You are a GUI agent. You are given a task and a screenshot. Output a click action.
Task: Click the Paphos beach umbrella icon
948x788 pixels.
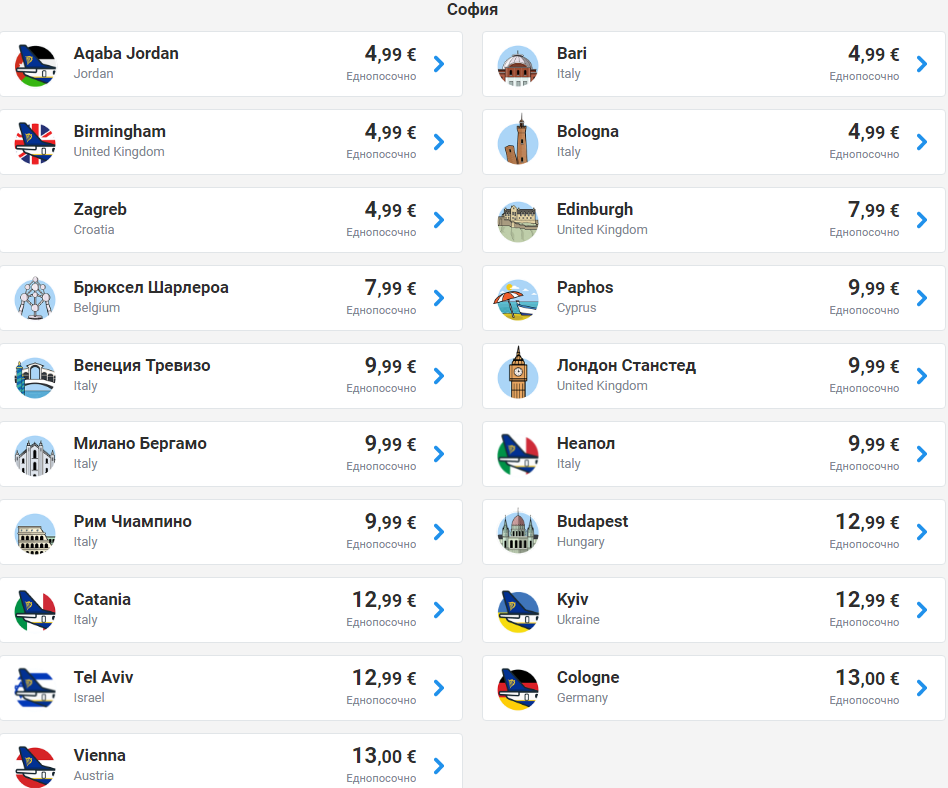518,299
